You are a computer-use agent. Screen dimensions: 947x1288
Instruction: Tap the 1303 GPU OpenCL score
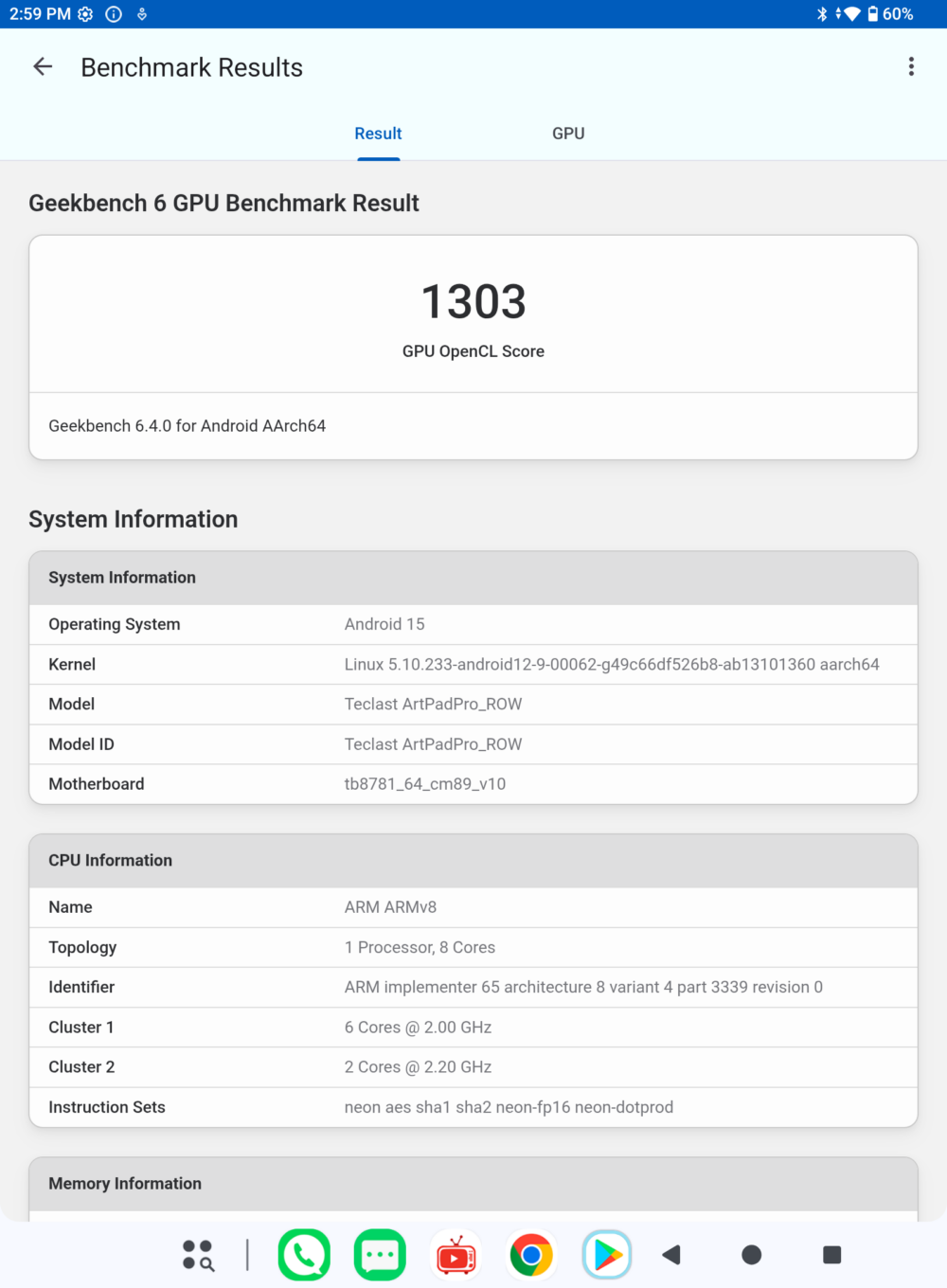[x=473, y=302]
